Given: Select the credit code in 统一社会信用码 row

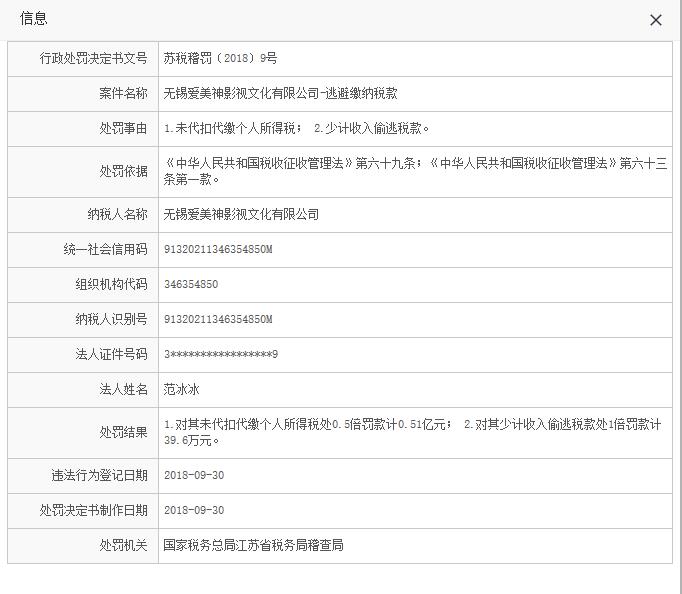Looking at the screenshot, I should tap(218, 250).
